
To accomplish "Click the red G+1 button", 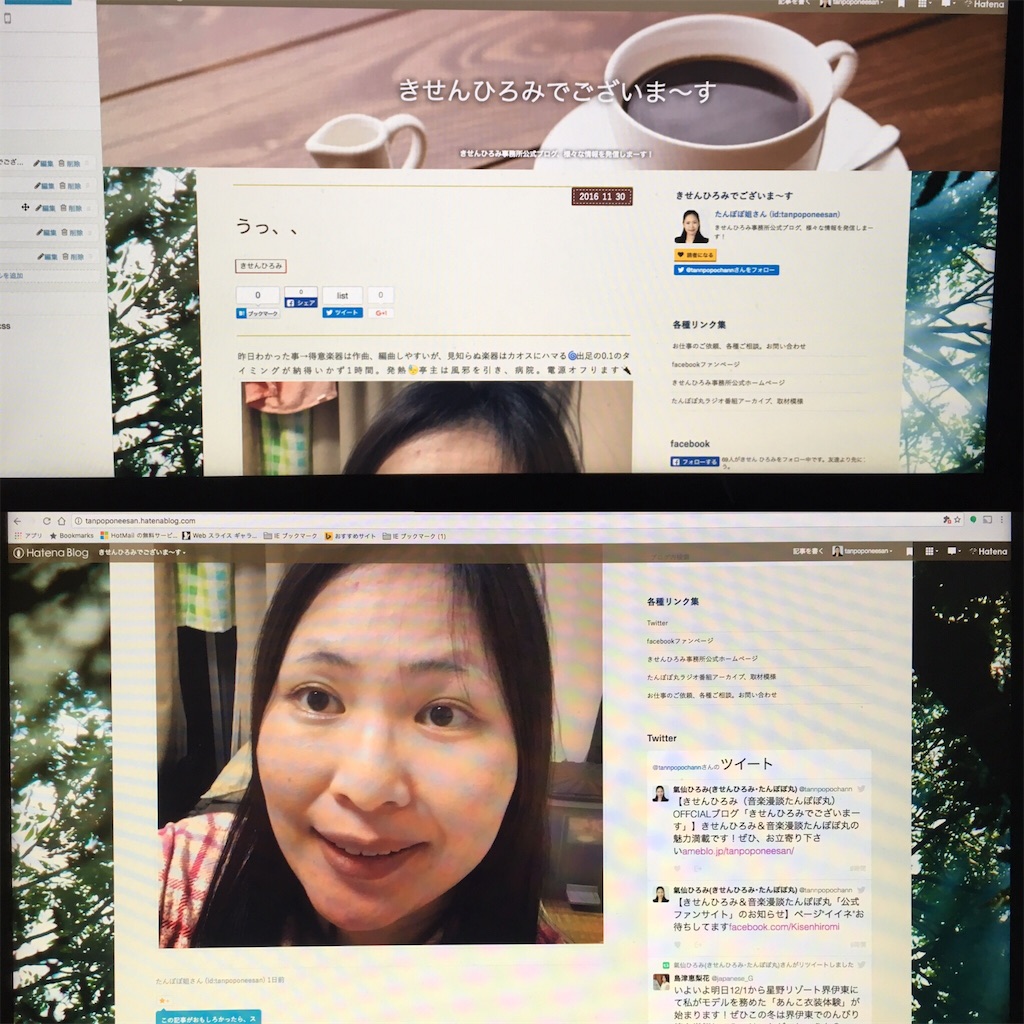I will 380,313.
